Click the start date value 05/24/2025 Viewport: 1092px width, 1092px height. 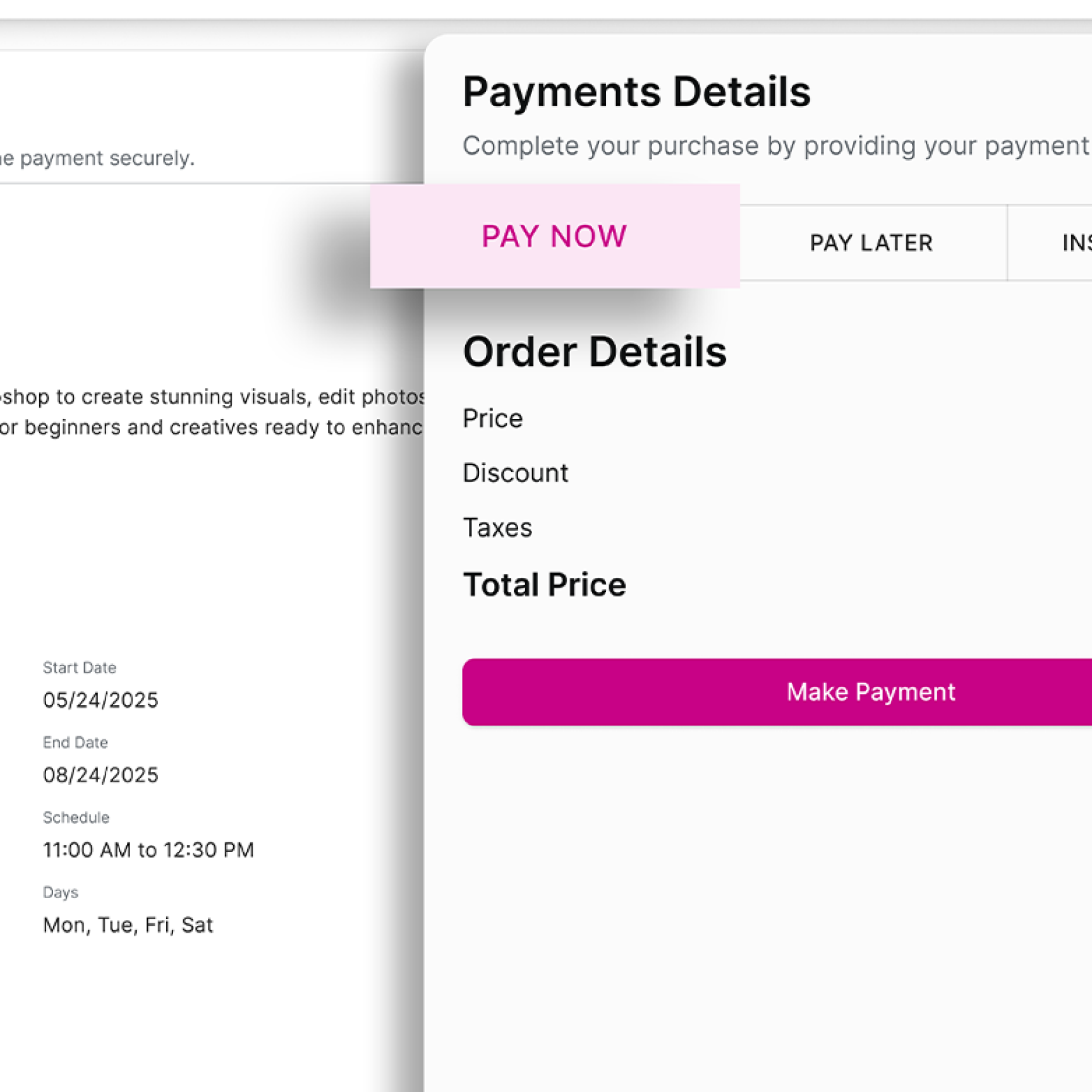pos(100,700)
